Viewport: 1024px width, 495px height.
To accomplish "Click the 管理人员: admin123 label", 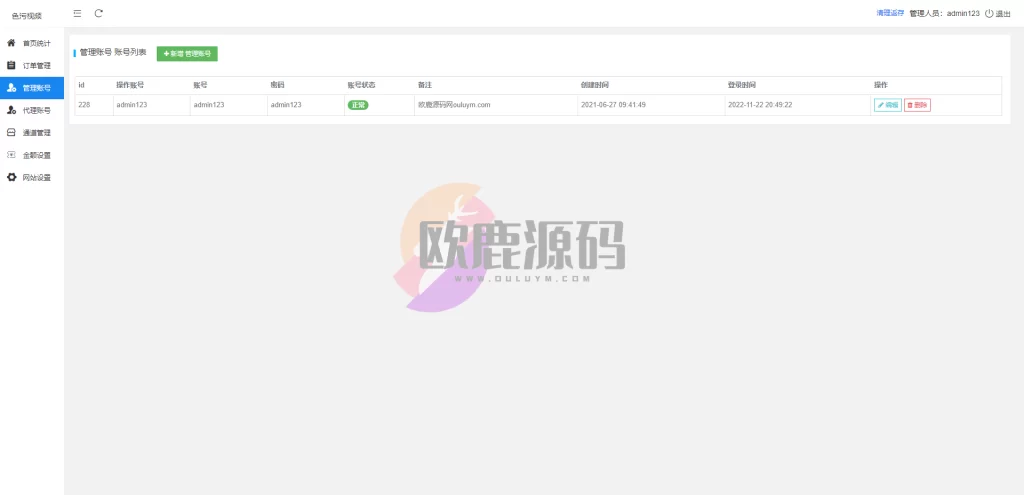I will (944, 13).
